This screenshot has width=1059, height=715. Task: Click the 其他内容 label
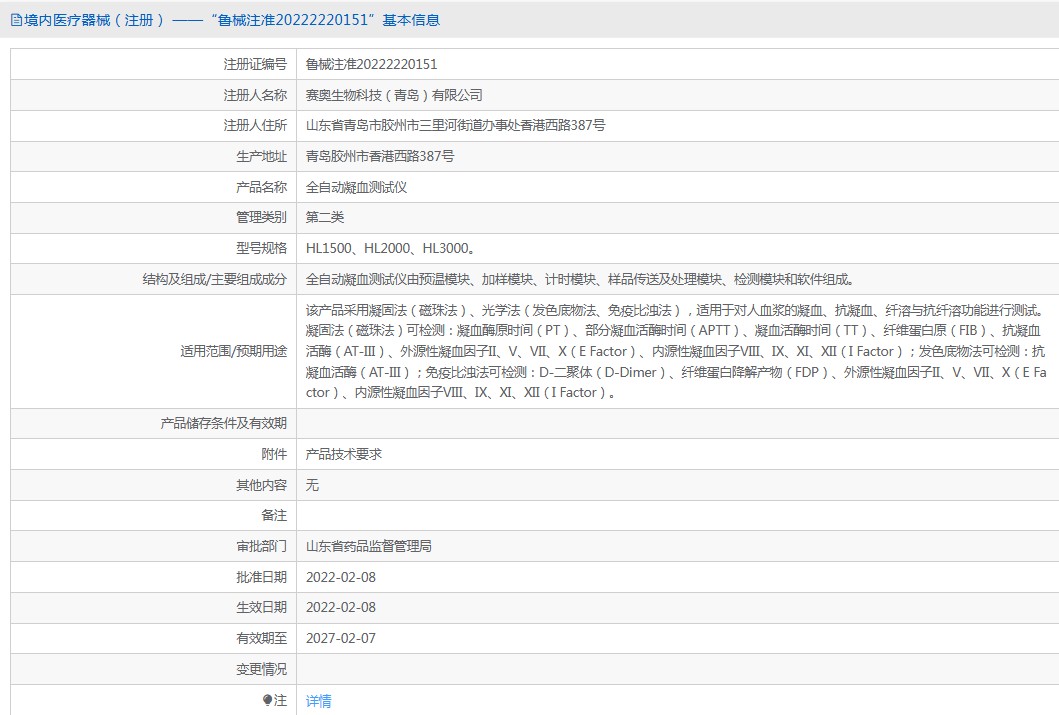[261, 485]
